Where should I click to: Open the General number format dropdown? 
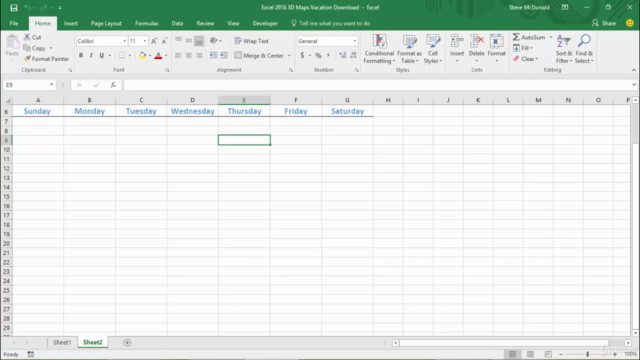tap(354, 41)
